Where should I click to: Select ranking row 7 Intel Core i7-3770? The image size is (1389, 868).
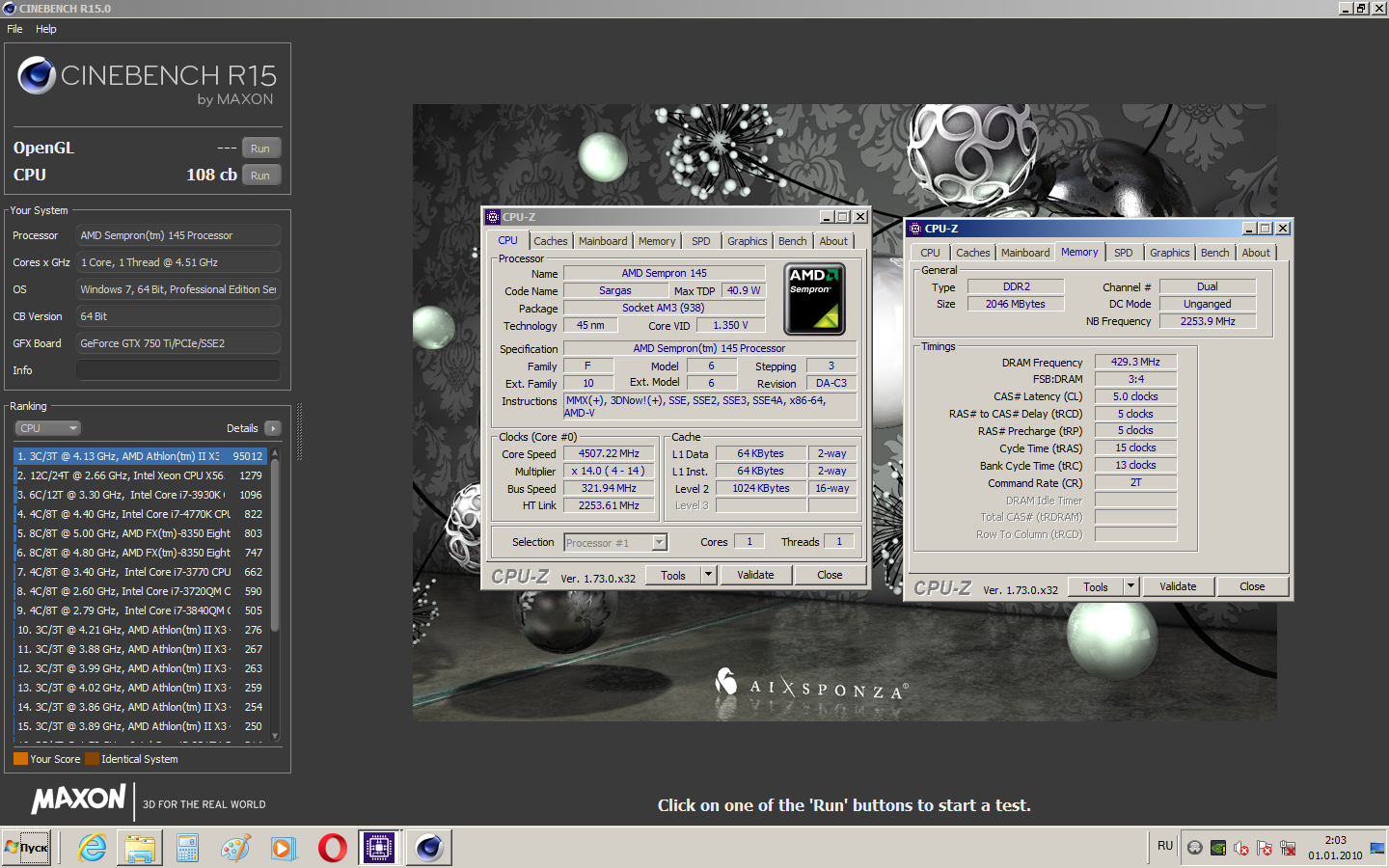coord(140,572)
